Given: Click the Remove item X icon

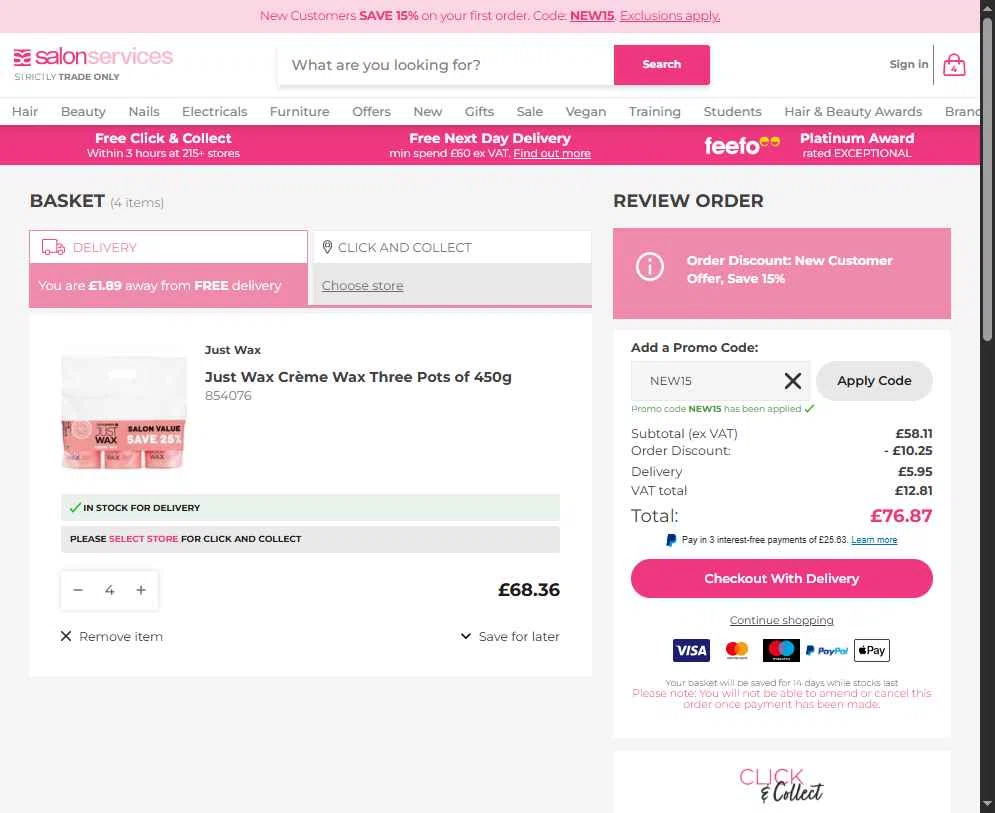Looking at the screenshot, I should coord(66,636).
